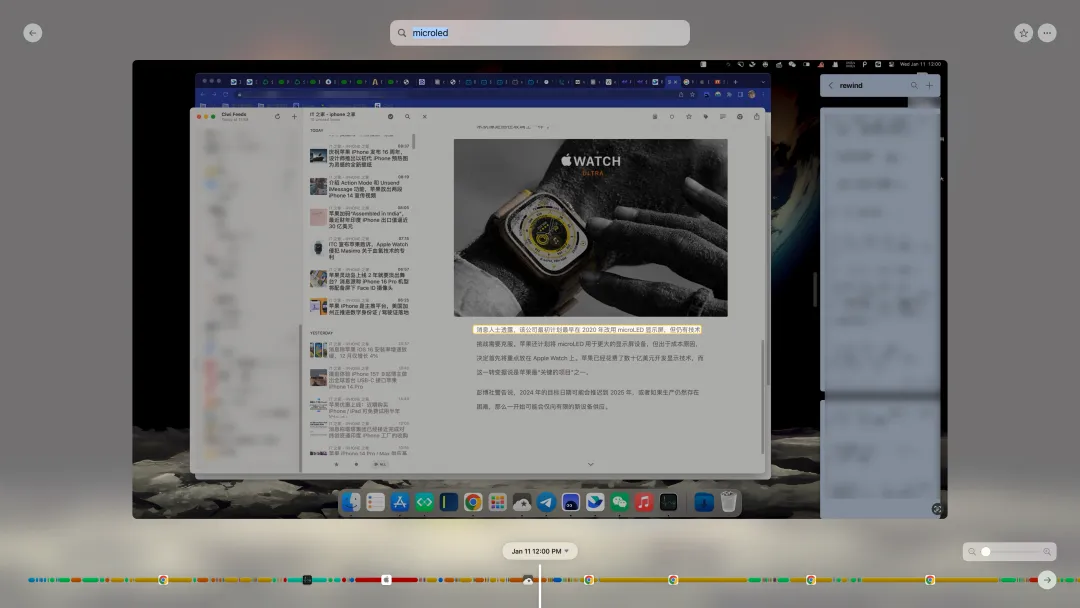The height and width of the screenshot is (608, 1080).
Task: Jump to the leftmost Chrome icon timeline marker
Action: coord(163,580)
